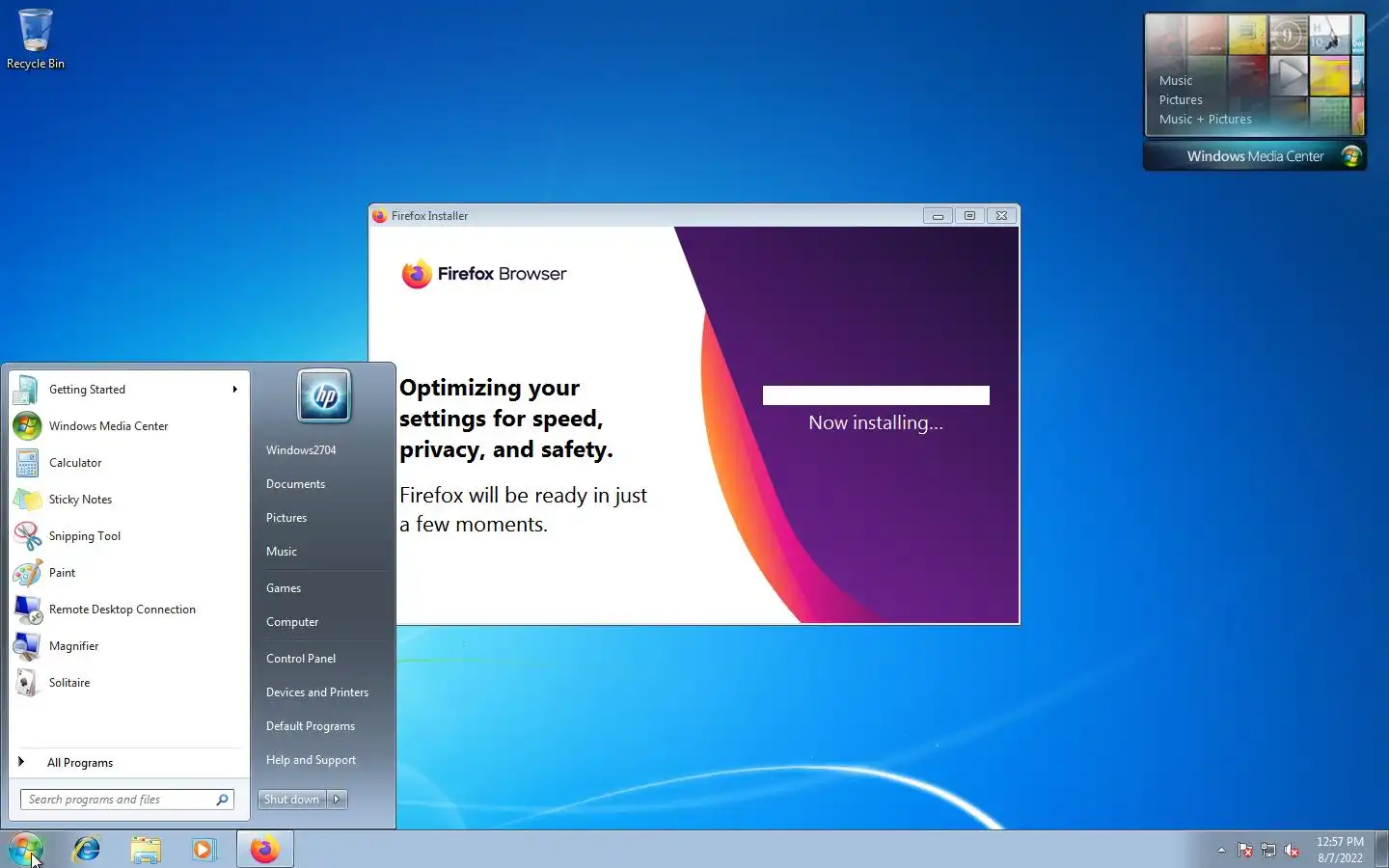Click the network tray icon
1389x868 pixels.
1268,850
